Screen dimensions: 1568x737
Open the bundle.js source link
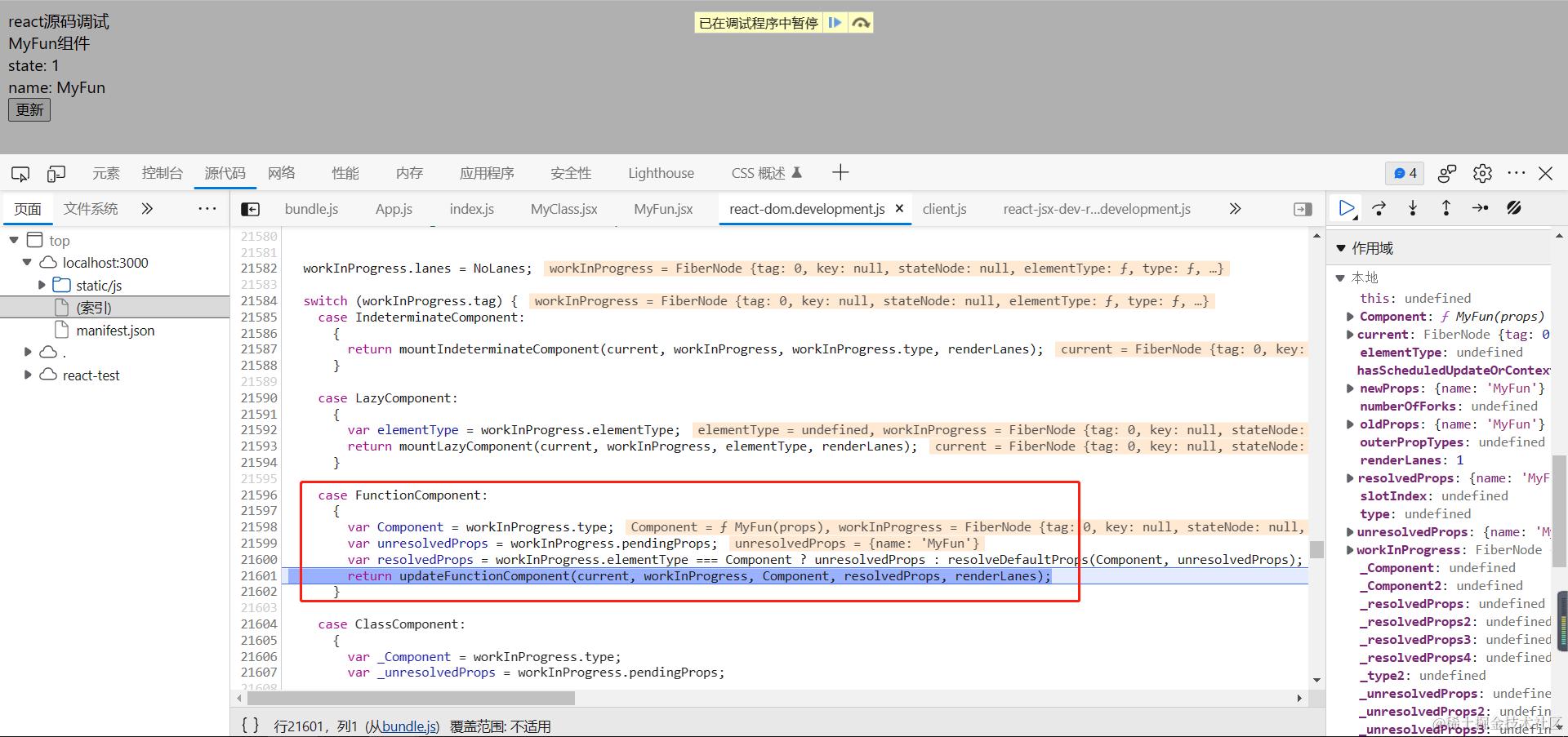coord(409,726)
